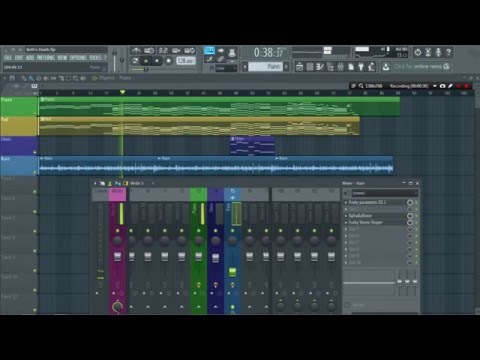Open mixer input '(none)' dropdown

385,193
